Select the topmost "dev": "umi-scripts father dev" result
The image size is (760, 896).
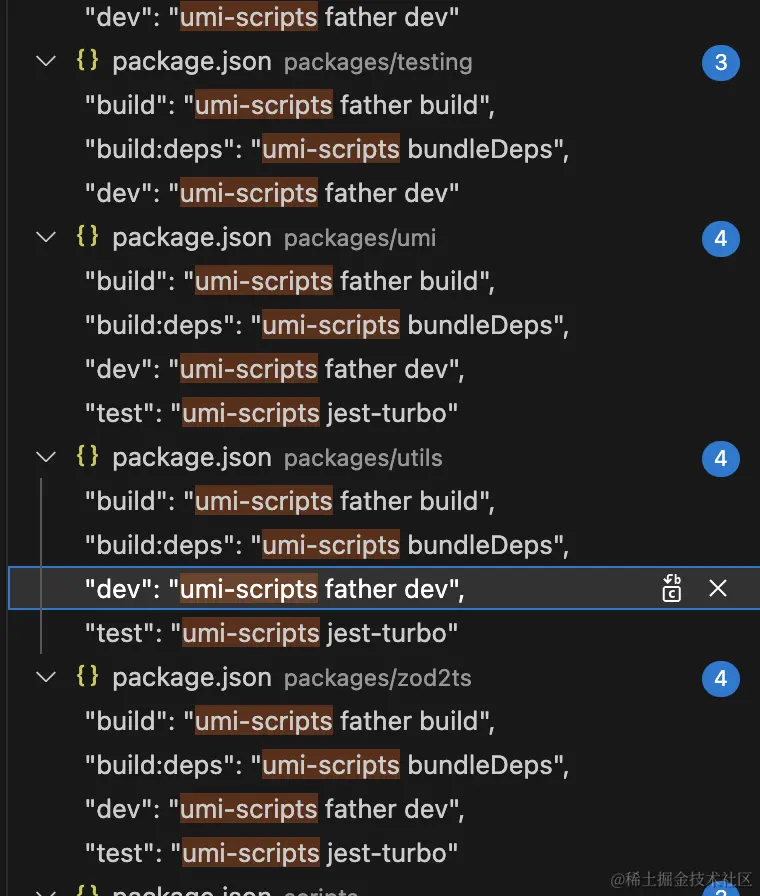[x=271, y=17]
